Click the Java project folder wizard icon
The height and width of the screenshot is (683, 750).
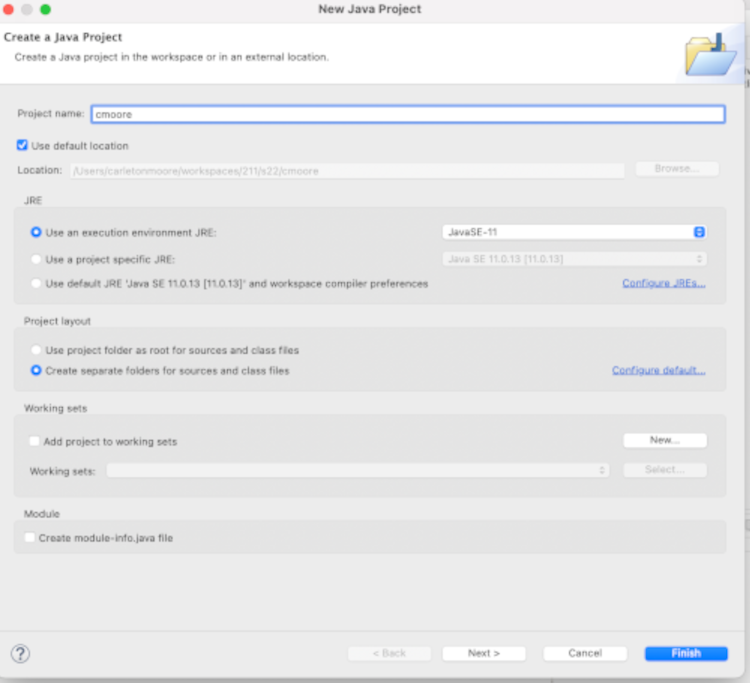[710, 55]
